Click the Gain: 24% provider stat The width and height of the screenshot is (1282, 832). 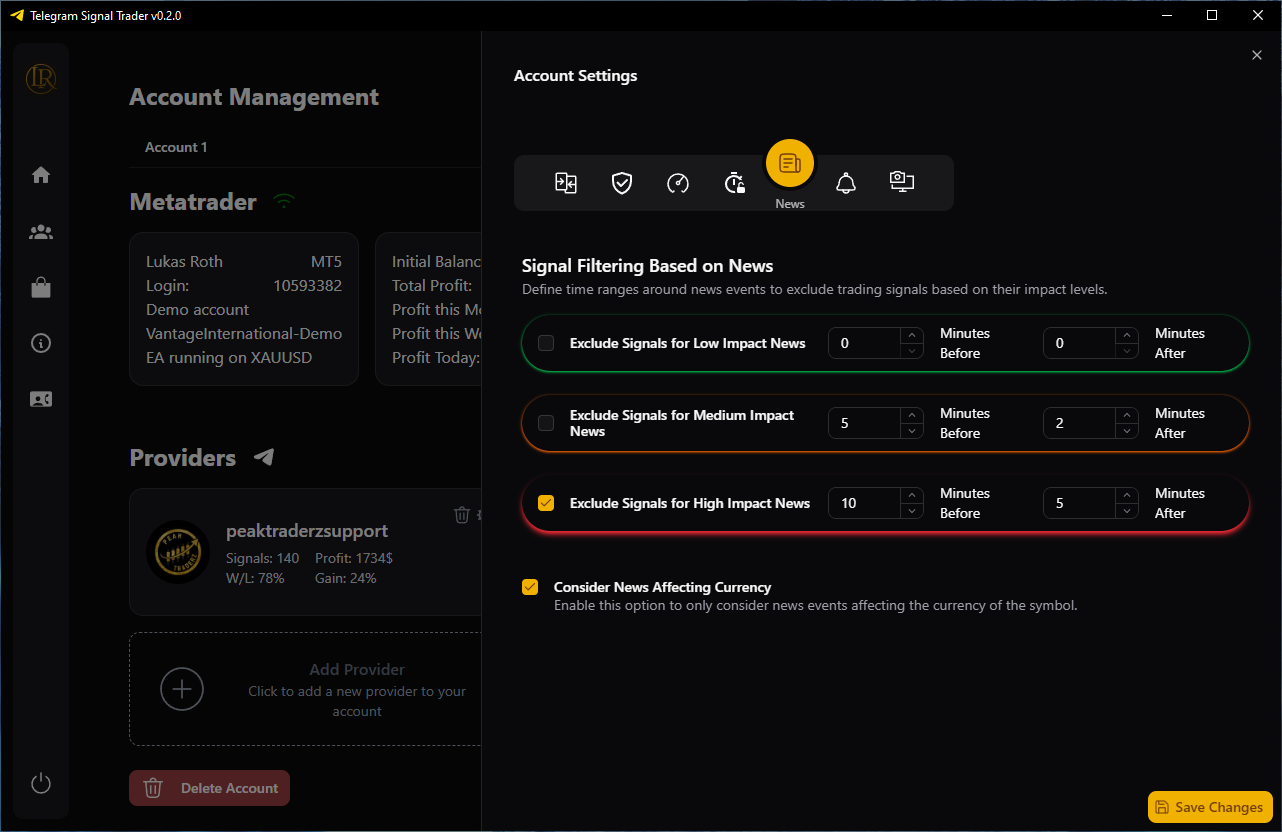pyautogui.click(x=346, y=578)
